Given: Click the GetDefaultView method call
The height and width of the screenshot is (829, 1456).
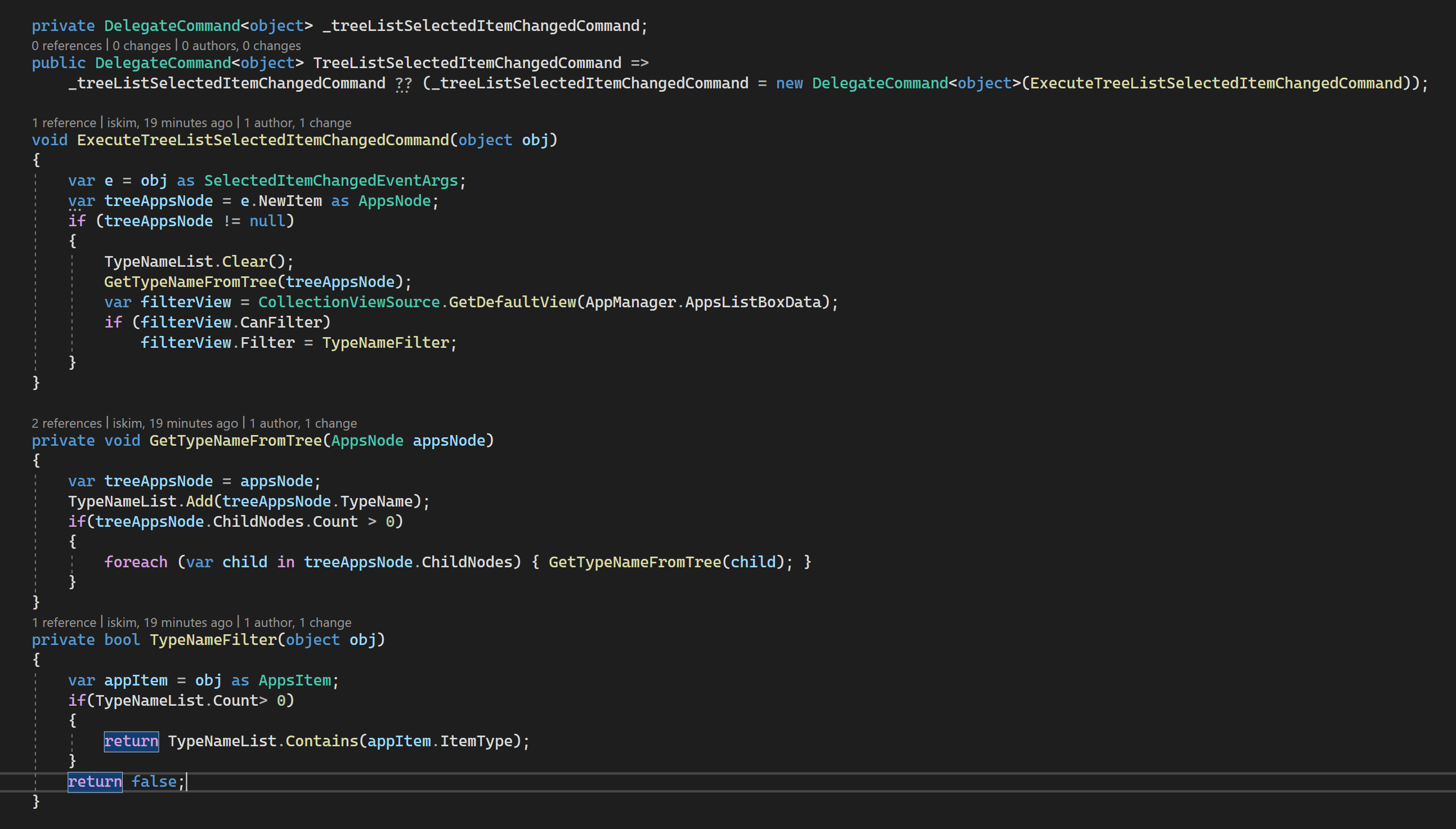Looking at the screenshot, I should (512, 302).
